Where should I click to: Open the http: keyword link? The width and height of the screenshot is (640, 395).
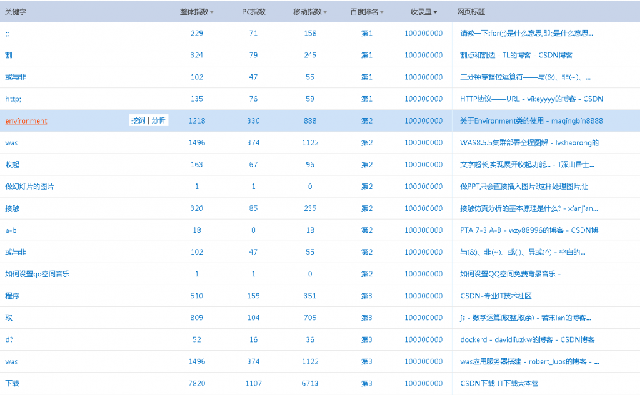pyautogui.click(x=13, y=99)
